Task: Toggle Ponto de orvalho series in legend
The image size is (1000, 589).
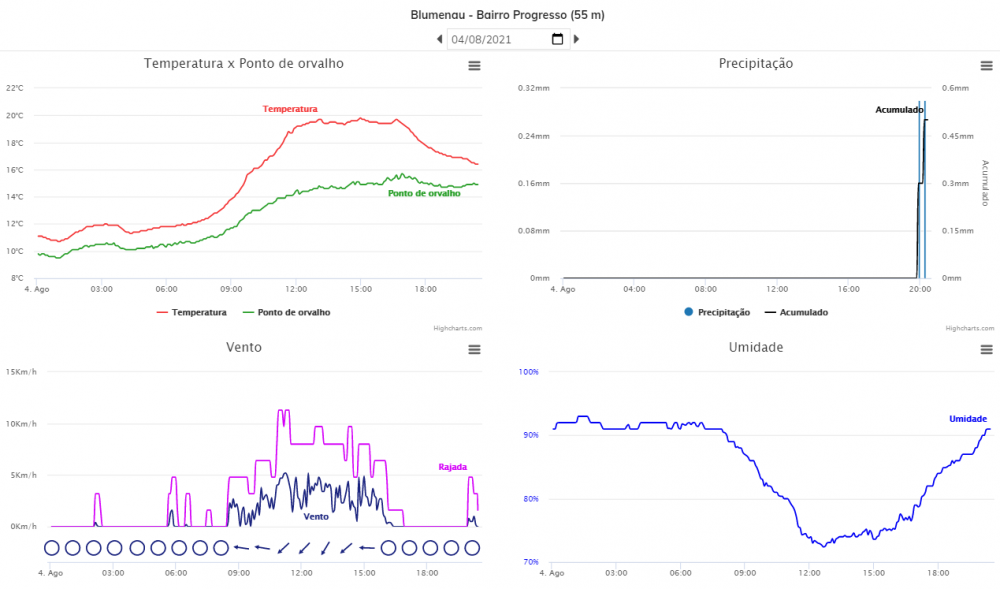Action: tap(286, 312)
